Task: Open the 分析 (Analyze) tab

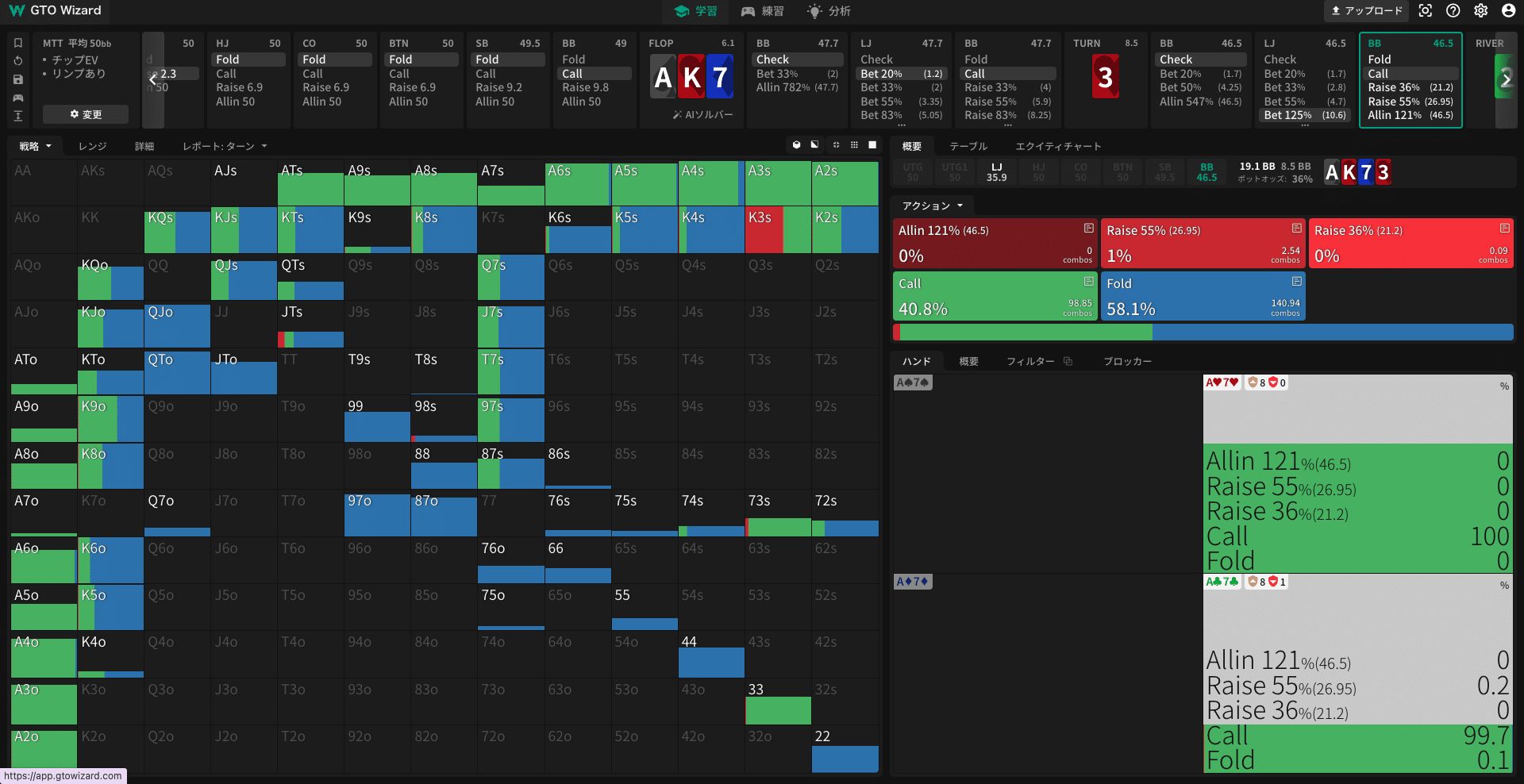Action: click(829, 11)
